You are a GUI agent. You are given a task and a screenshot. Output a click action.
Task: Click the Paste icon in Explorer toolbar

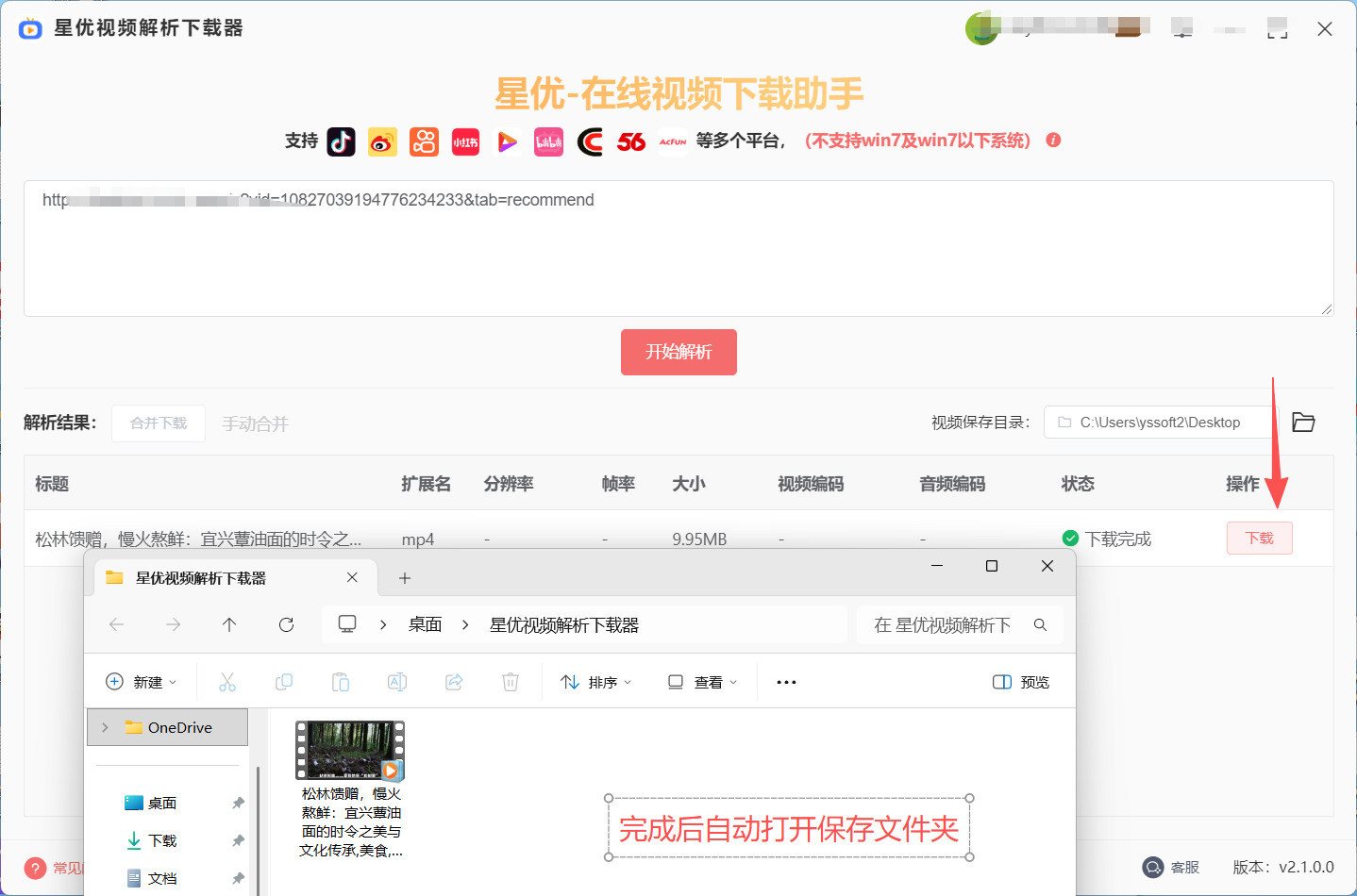(341, 682)
